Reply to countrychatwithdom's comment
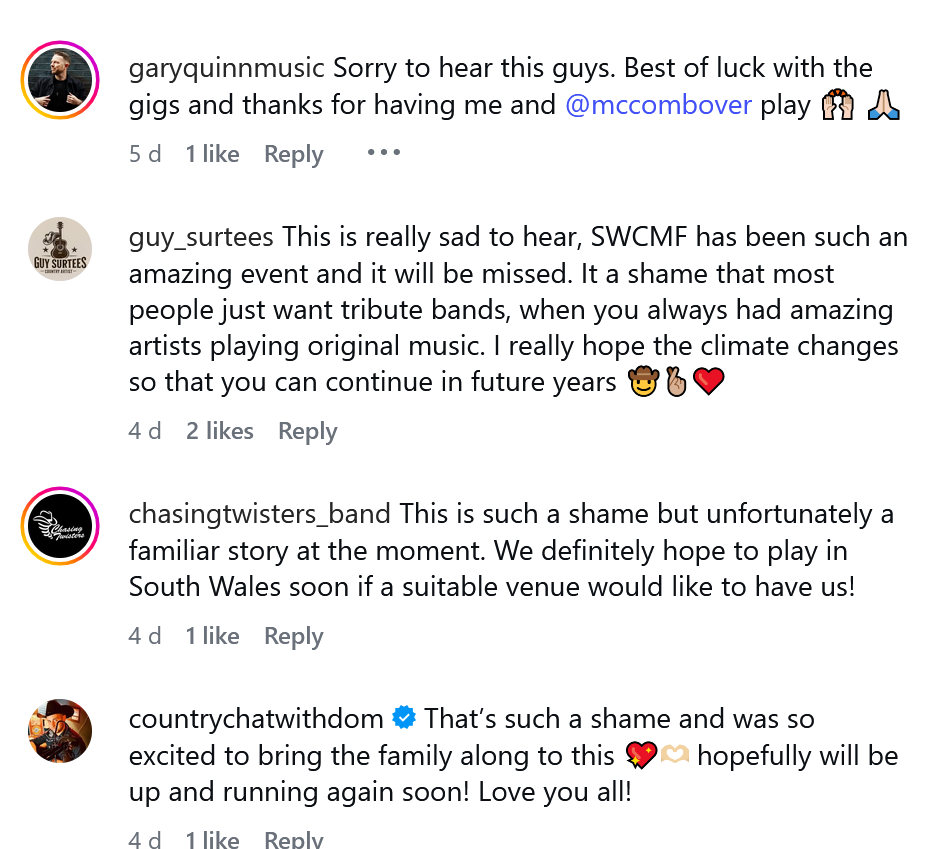 pos(293,839)
